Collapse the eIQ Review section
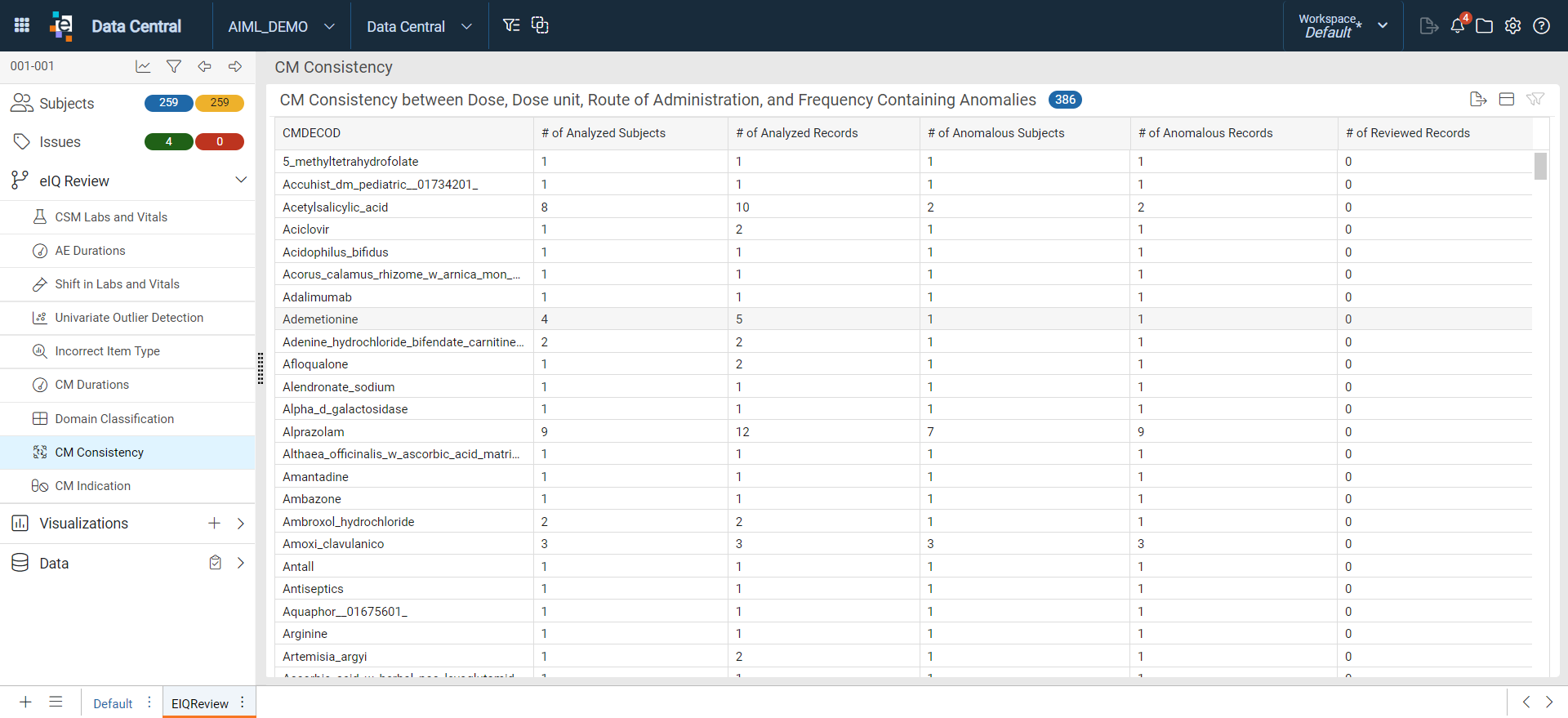This screenshot has width=1568, height=718. 241,180
